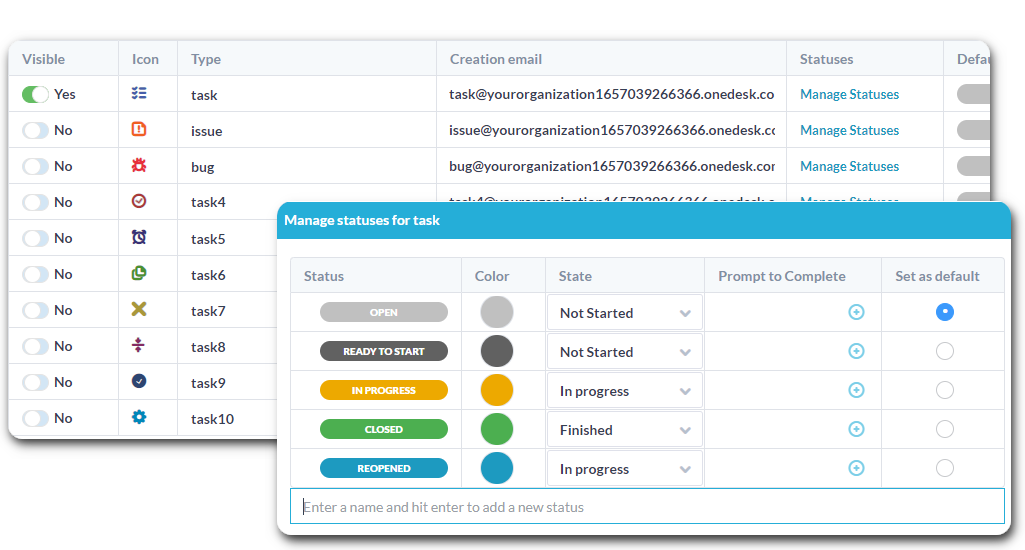This screenshot has height=550, width=1025.
Task: Enable visibility toggle for task5
Action: [35, 238]
